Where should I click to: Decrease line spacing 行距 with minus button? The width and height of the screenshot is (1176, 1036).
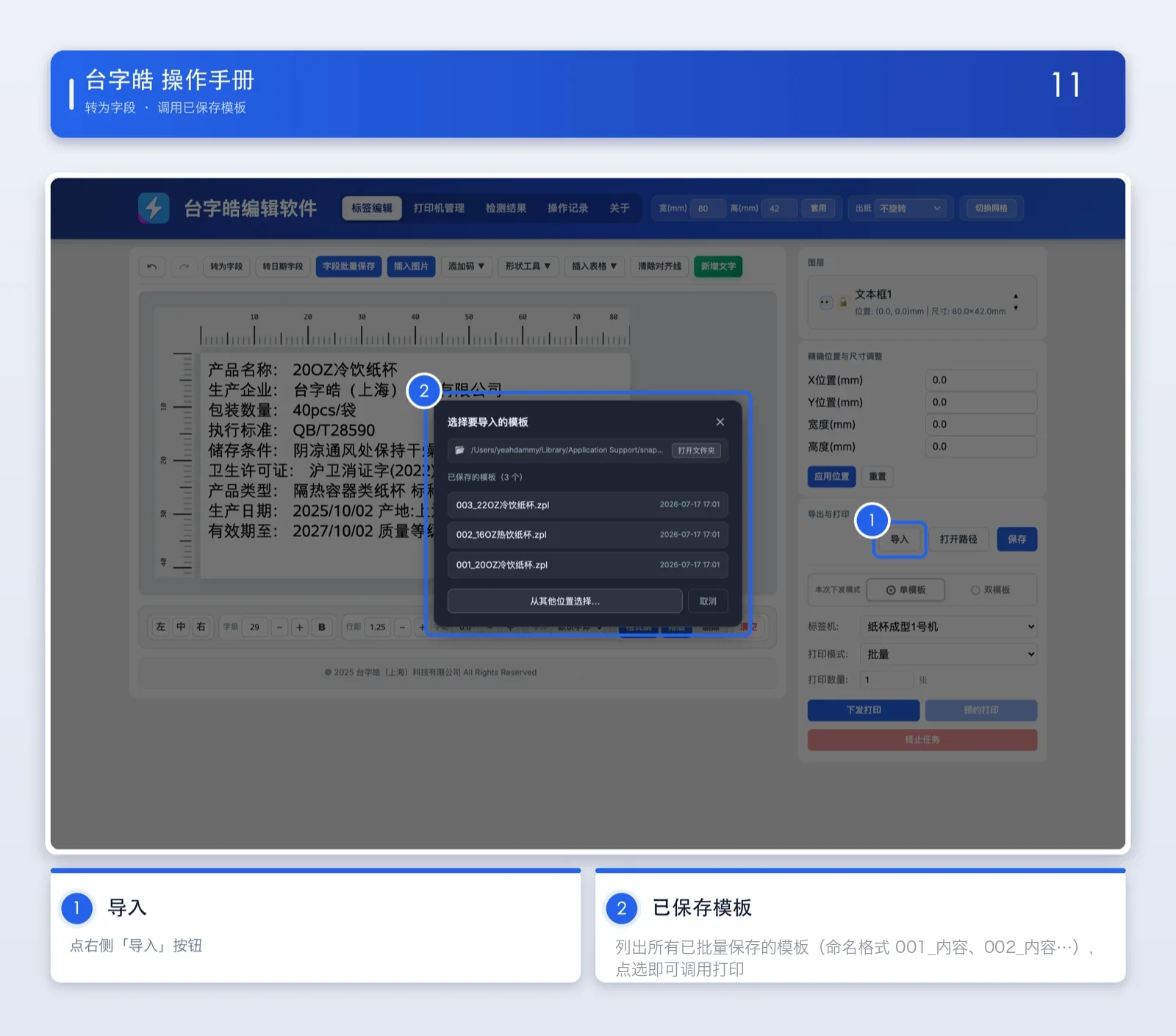[402, 627]
